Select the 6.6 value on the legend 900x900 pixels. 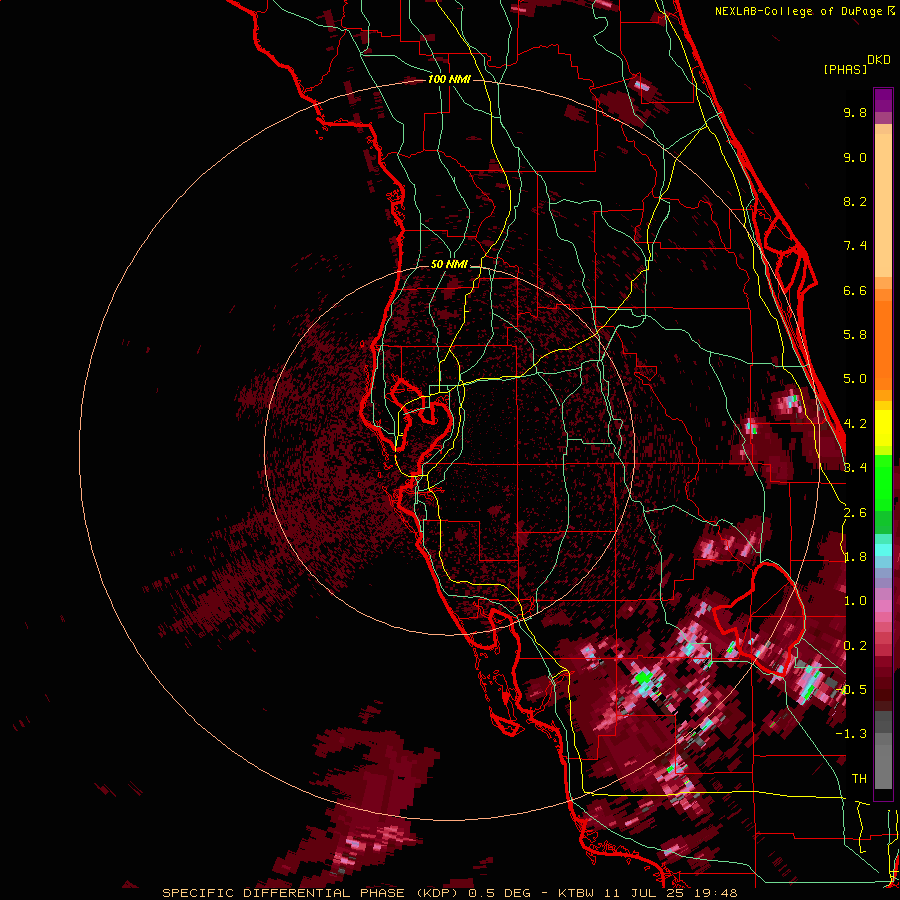(855, 291)
